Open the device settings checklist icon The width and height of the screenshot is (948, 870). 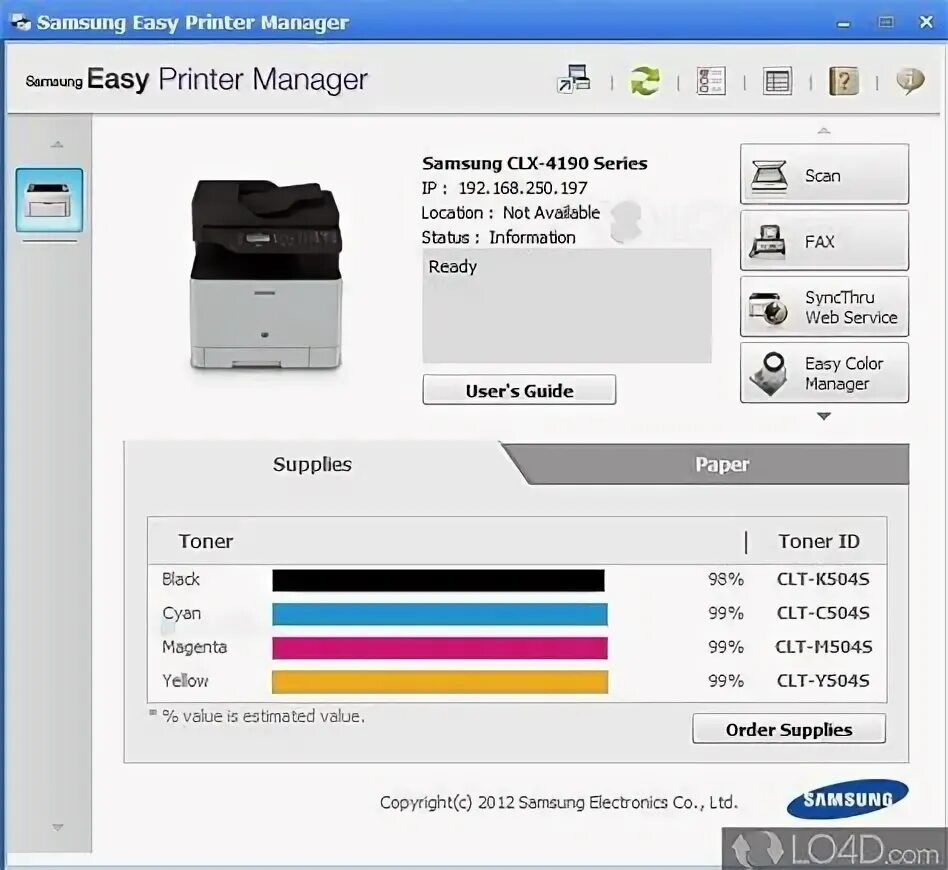711,80
